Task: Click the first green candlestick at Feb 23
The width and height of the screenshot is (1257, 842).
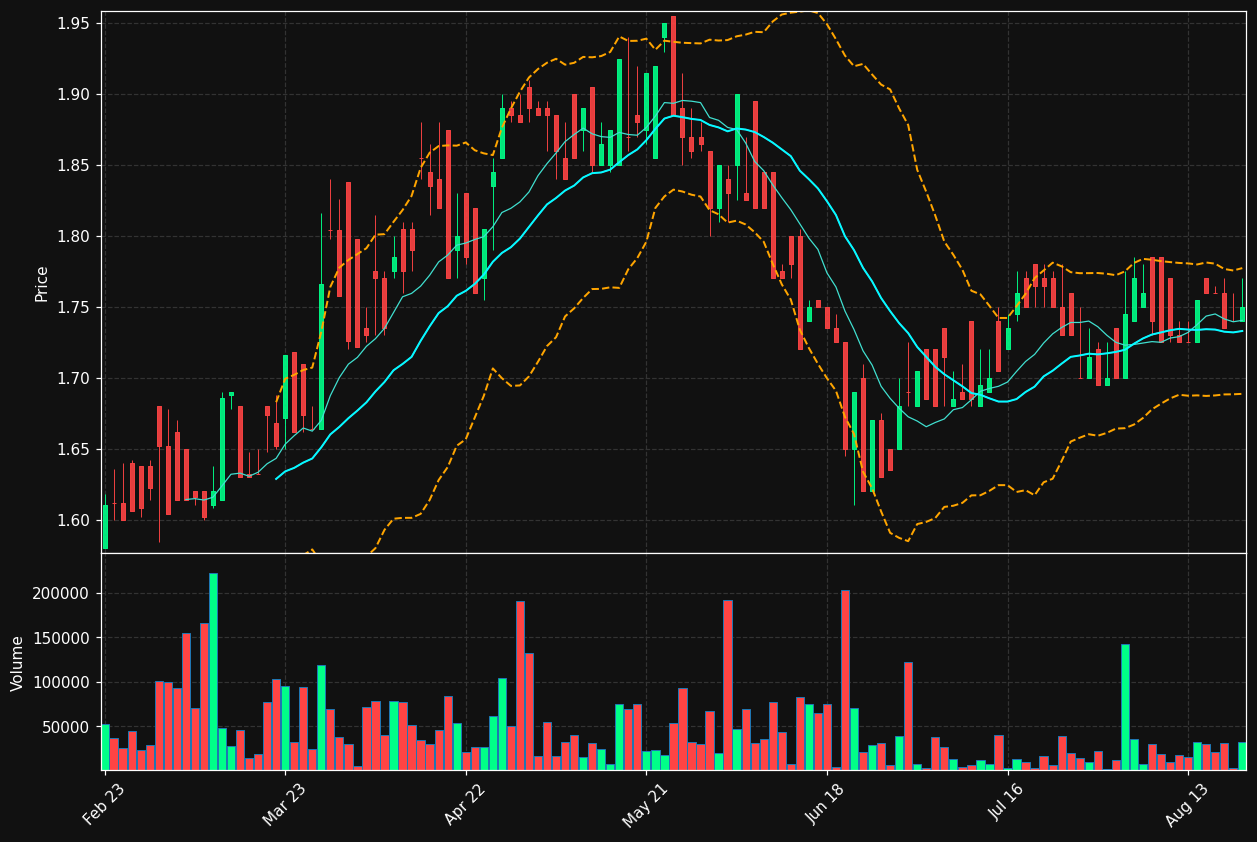Action: (105, 527)
